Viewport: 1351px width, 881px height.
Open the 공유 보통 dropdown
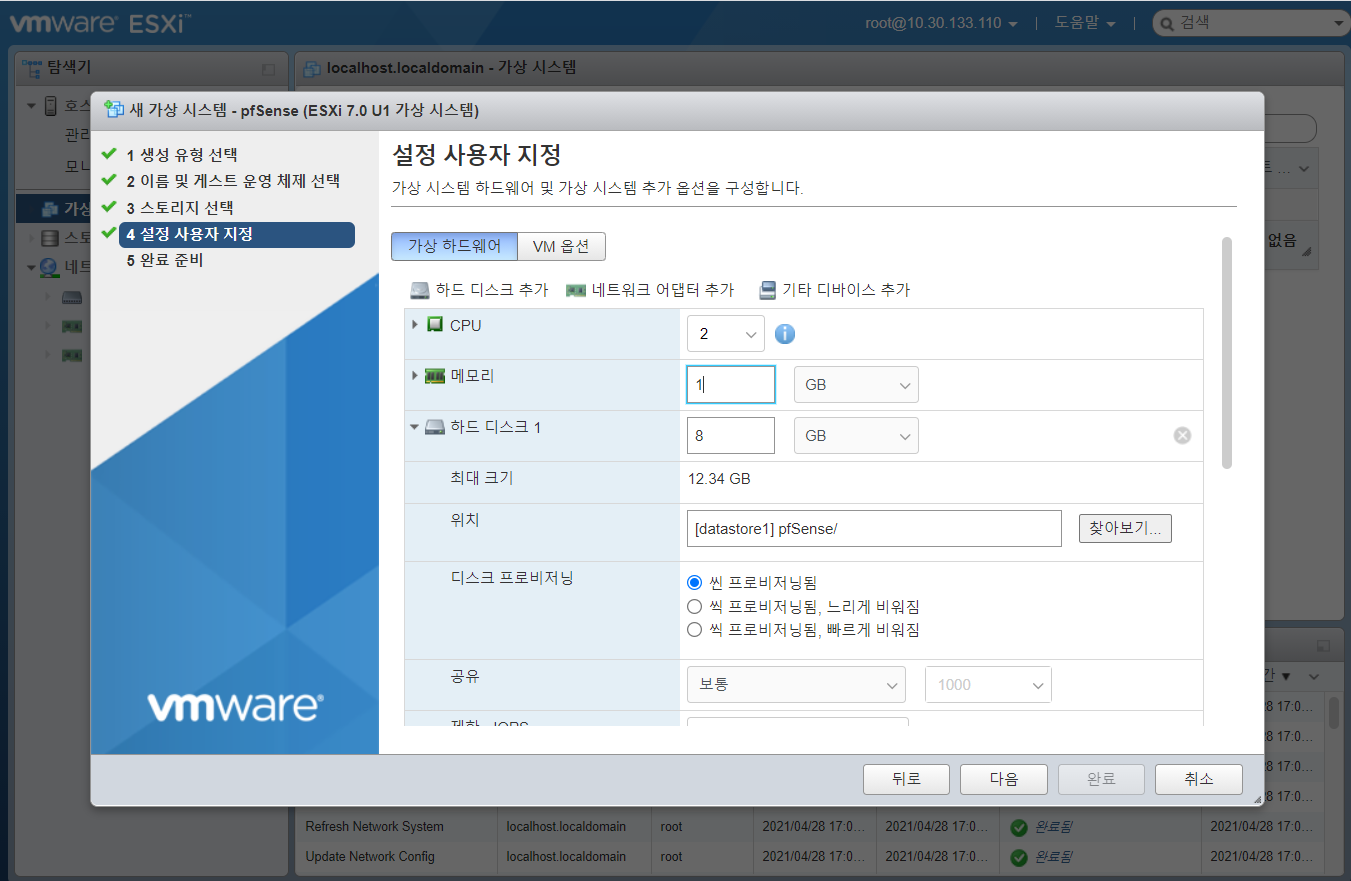click(796, 684)
